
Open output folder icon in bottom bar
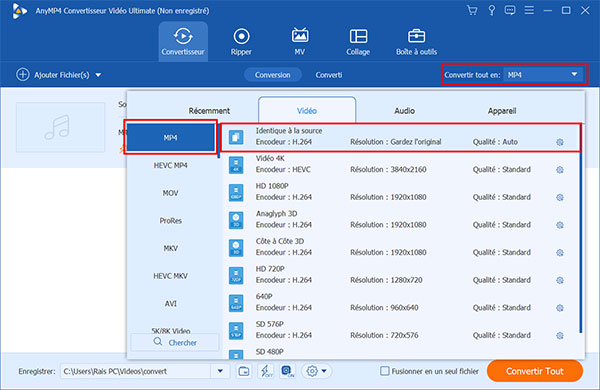pos(244,371)
